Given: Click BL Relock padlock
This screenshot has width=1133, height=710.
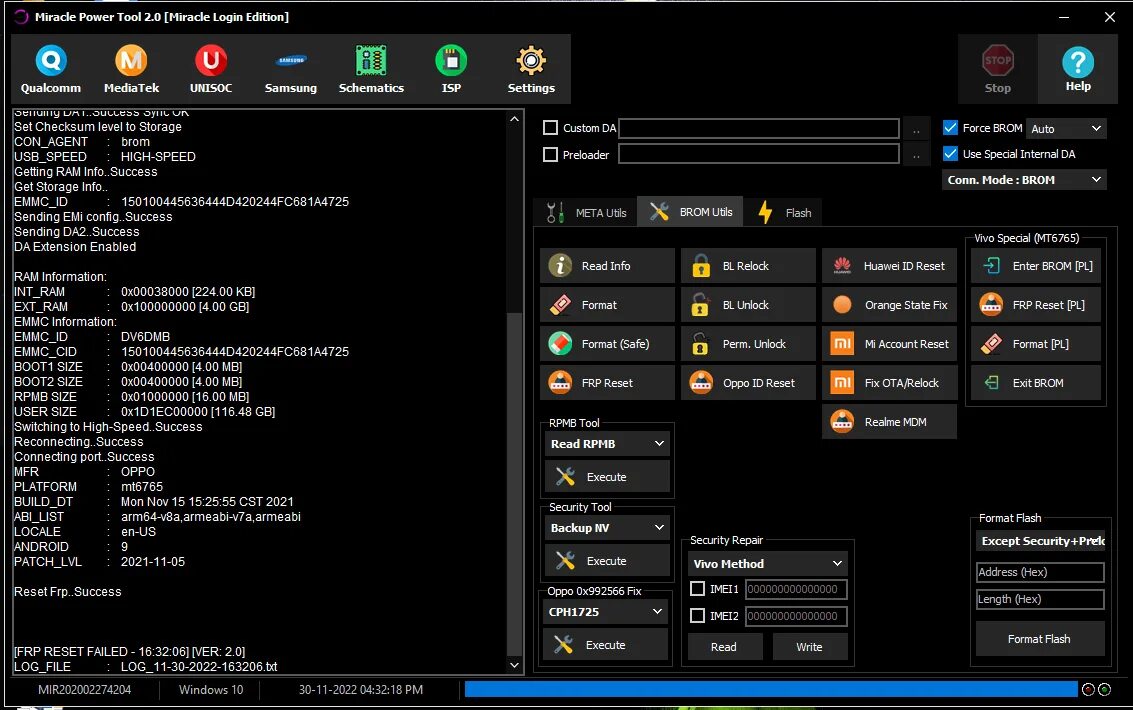Looking at the screenshot, I should [748, 266].
